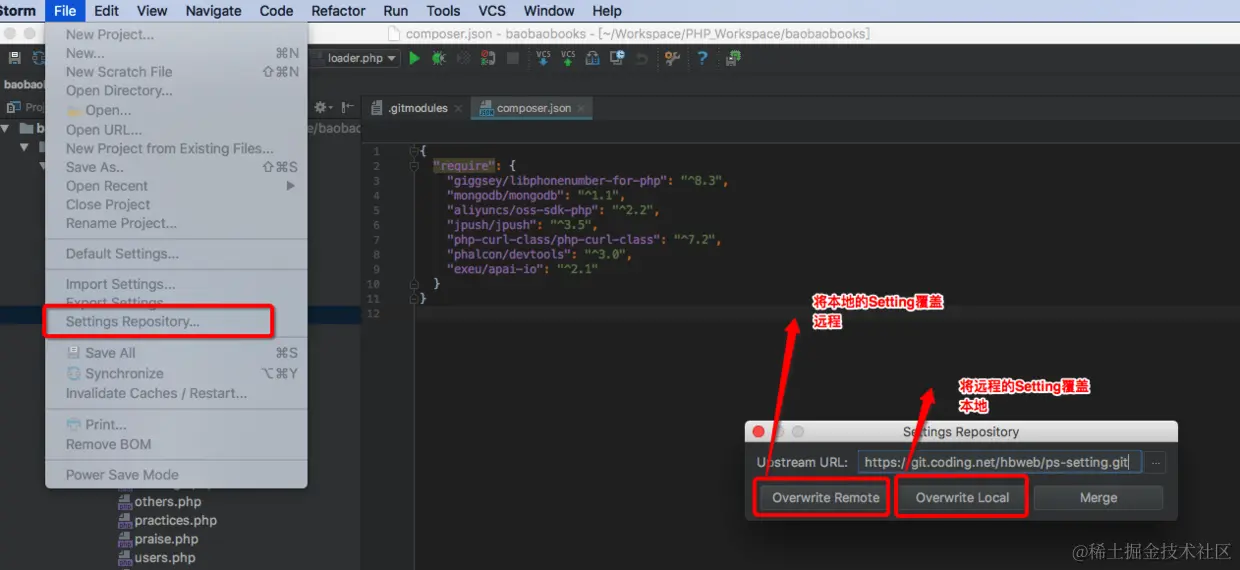The height and width of the screenshot is (570, 1240).
Task: Click VCS Commit green arrow icon
Action: point(568,58)
